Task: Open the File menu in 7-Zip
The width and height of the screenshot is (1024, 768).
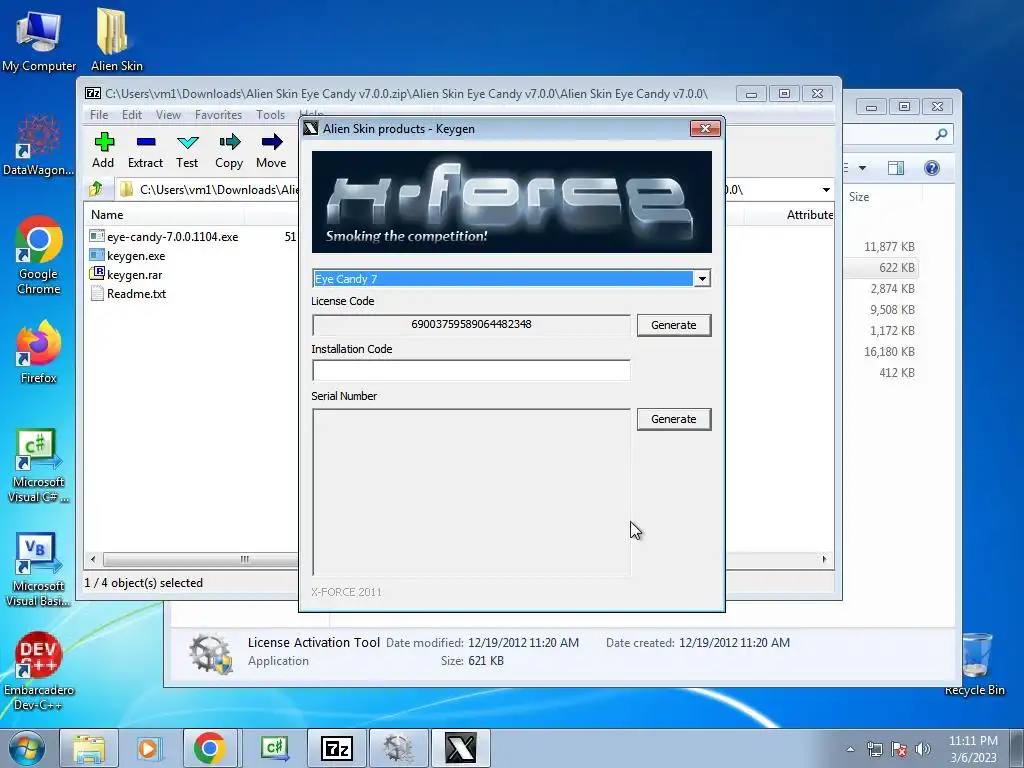Action: point(99,115)
